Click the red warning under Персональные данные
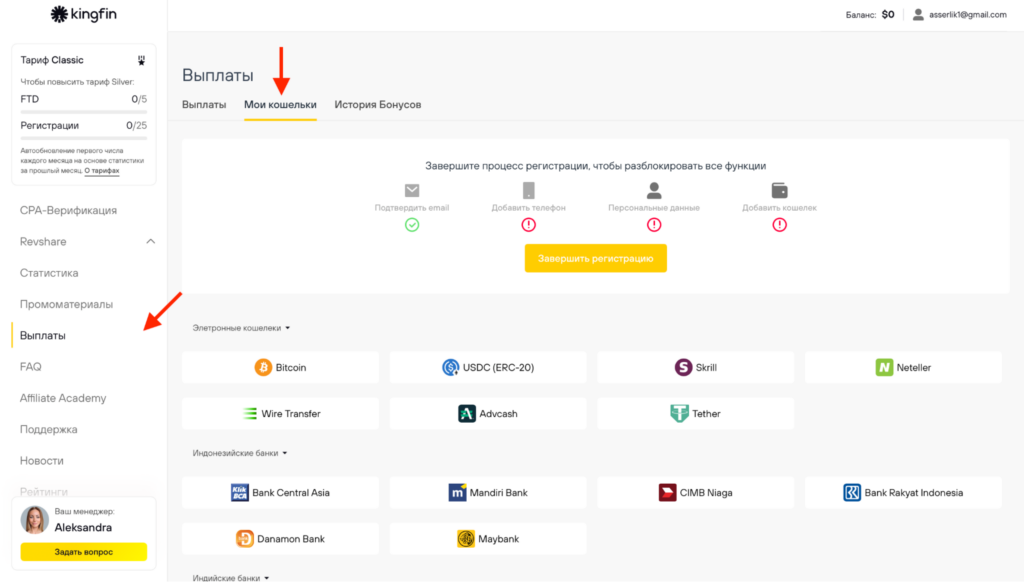Screen dimensions: 1024x582 [x=654, y=225]
